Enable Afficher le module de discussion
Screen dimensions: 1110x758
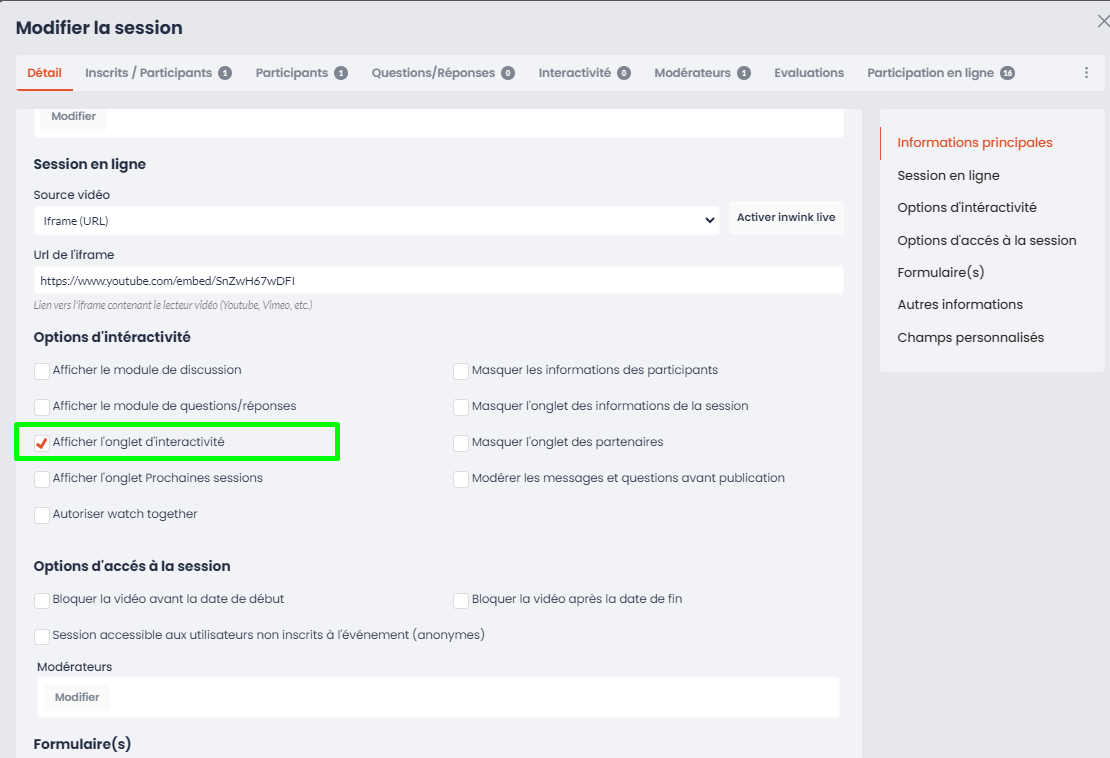point(42,371)
